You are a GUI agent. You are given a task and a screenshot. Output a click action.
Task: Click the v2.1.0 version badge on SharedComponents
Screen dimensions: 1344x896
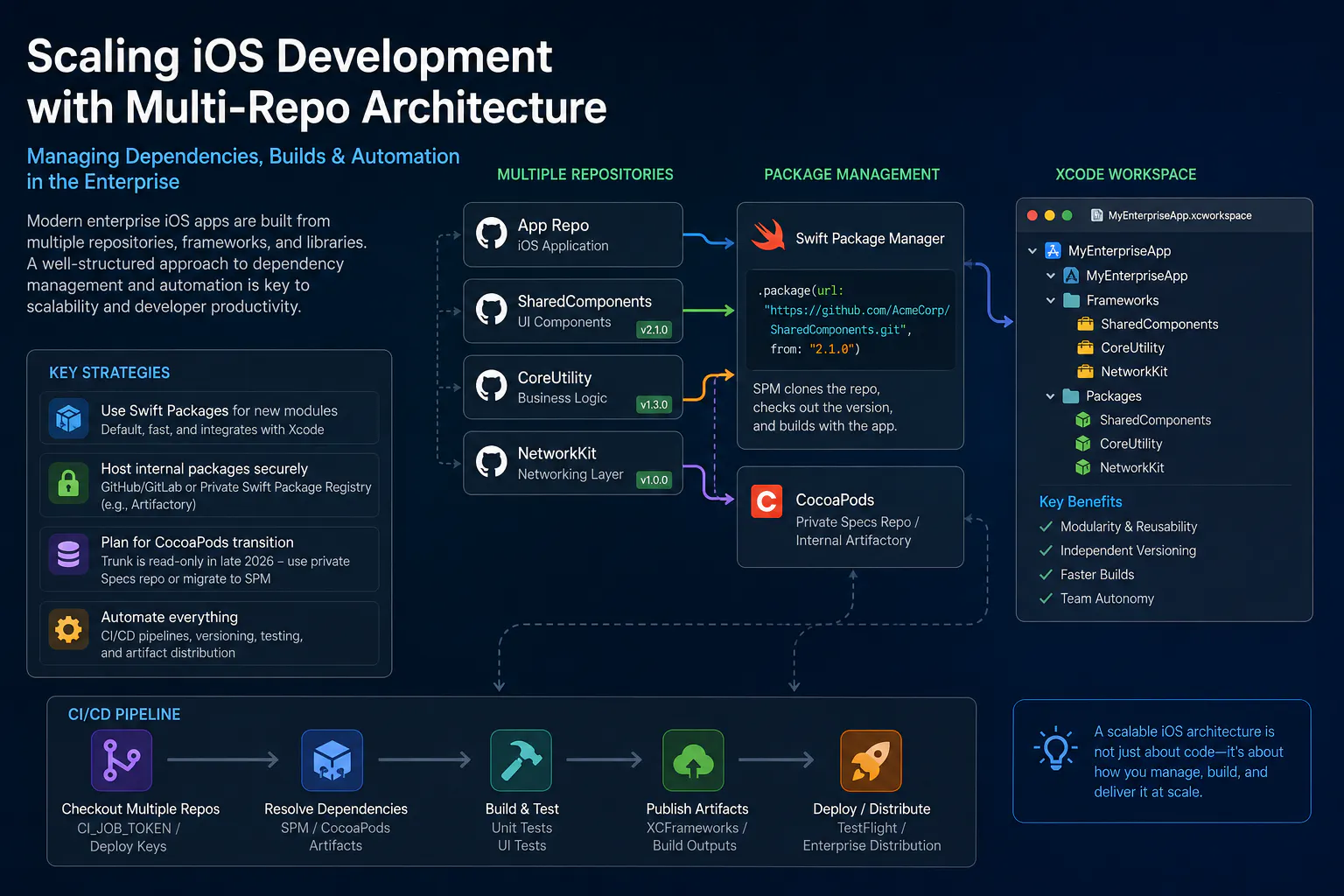point(654,330)
